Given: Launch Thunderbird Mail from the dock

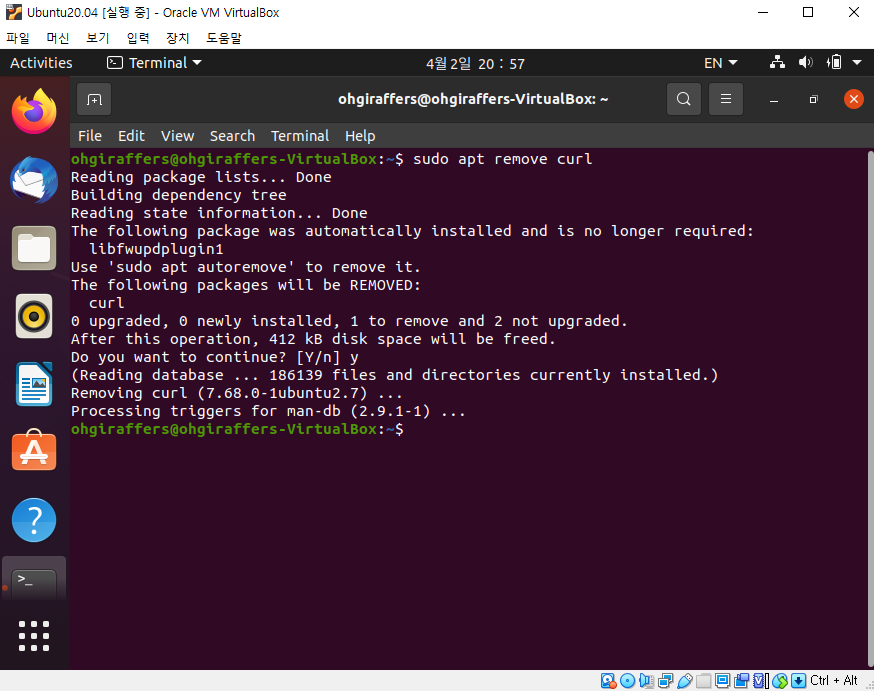Looking at the screenshot, I should point(34,180).
